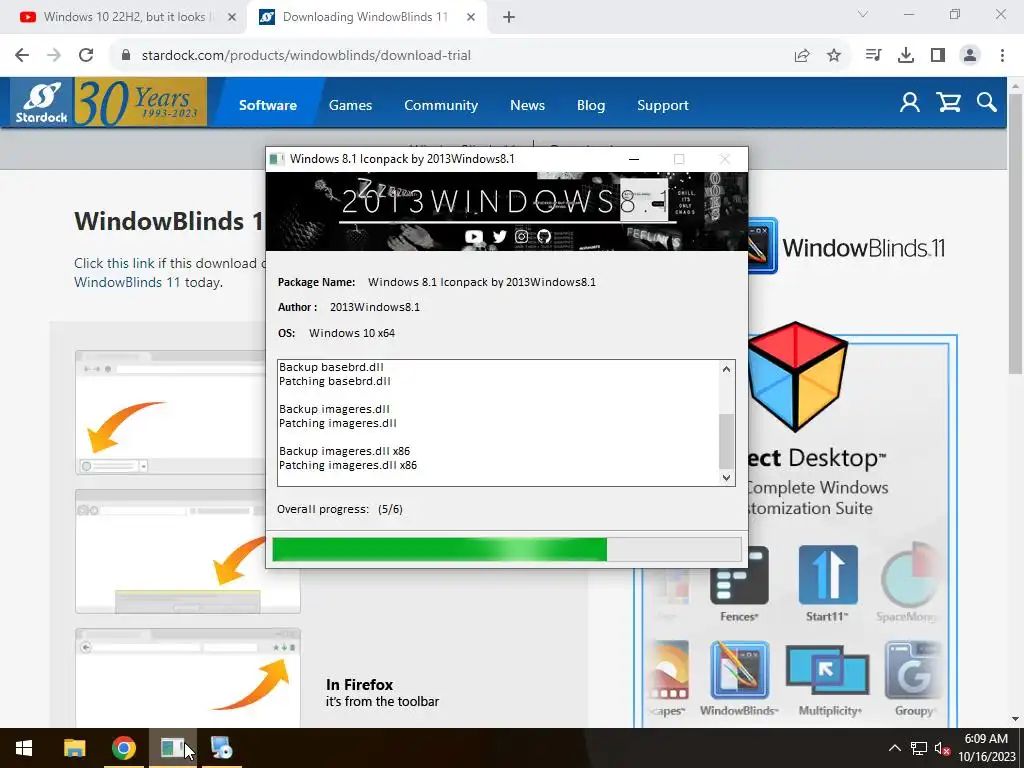Open the muted volume tray icon
Screen dimensions: 1024x768
(x=942, y=748)
